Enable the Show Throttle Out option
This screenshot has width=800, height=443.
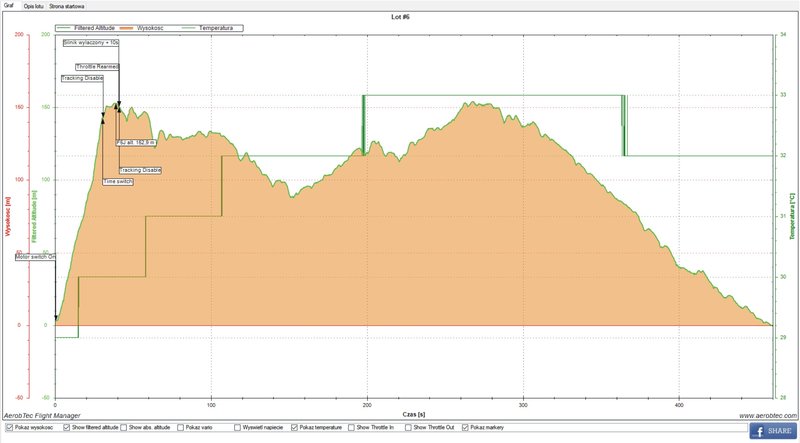point(407,427)
